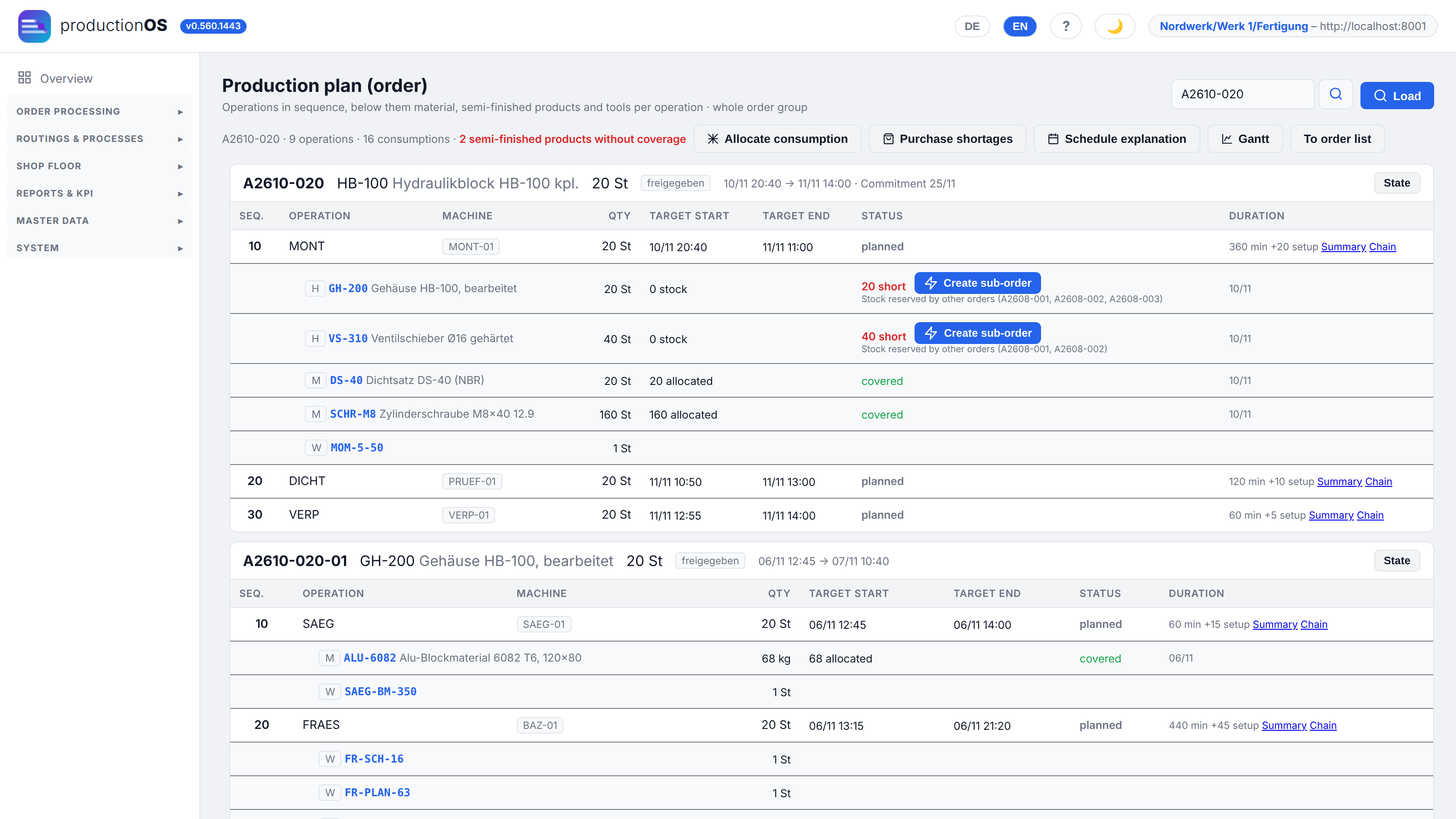Open Schedule explanation
The width and height of the screenshot is (1456, 819).
(1116, 139)
